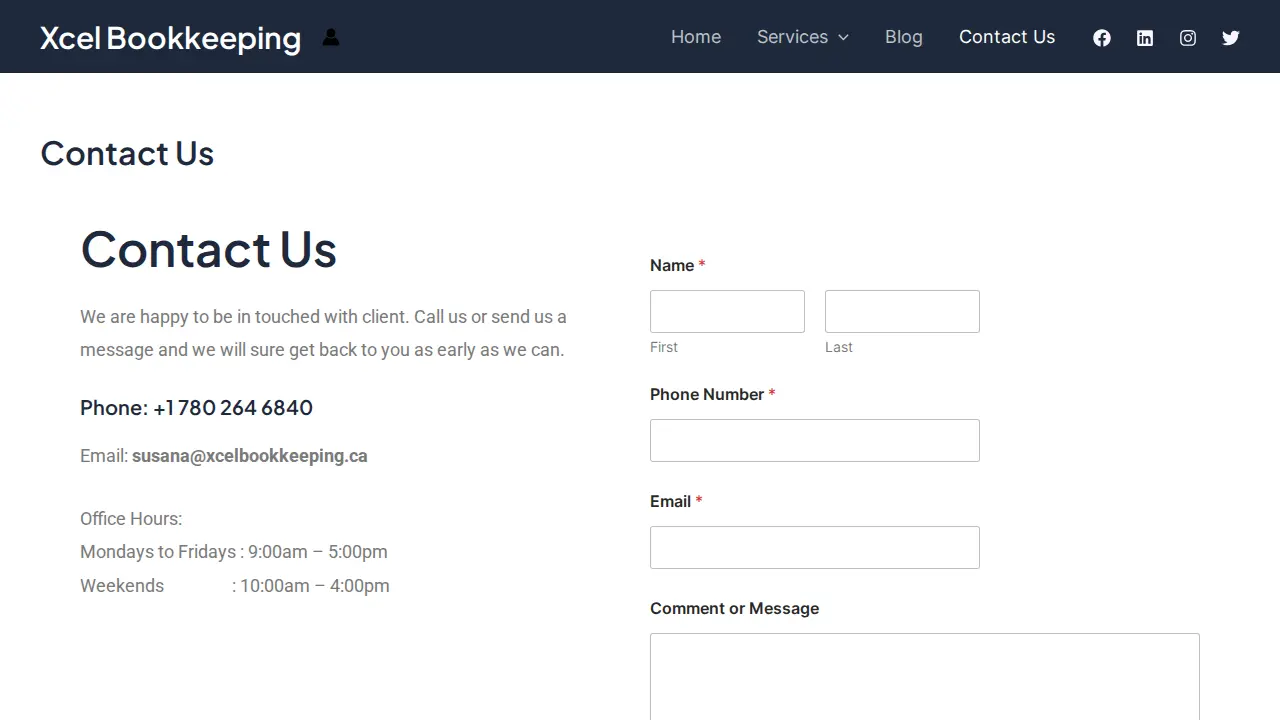The image size is (1280, 720).
Task: Select the Contact Us menu item
Action: [x=1007, y=37]
